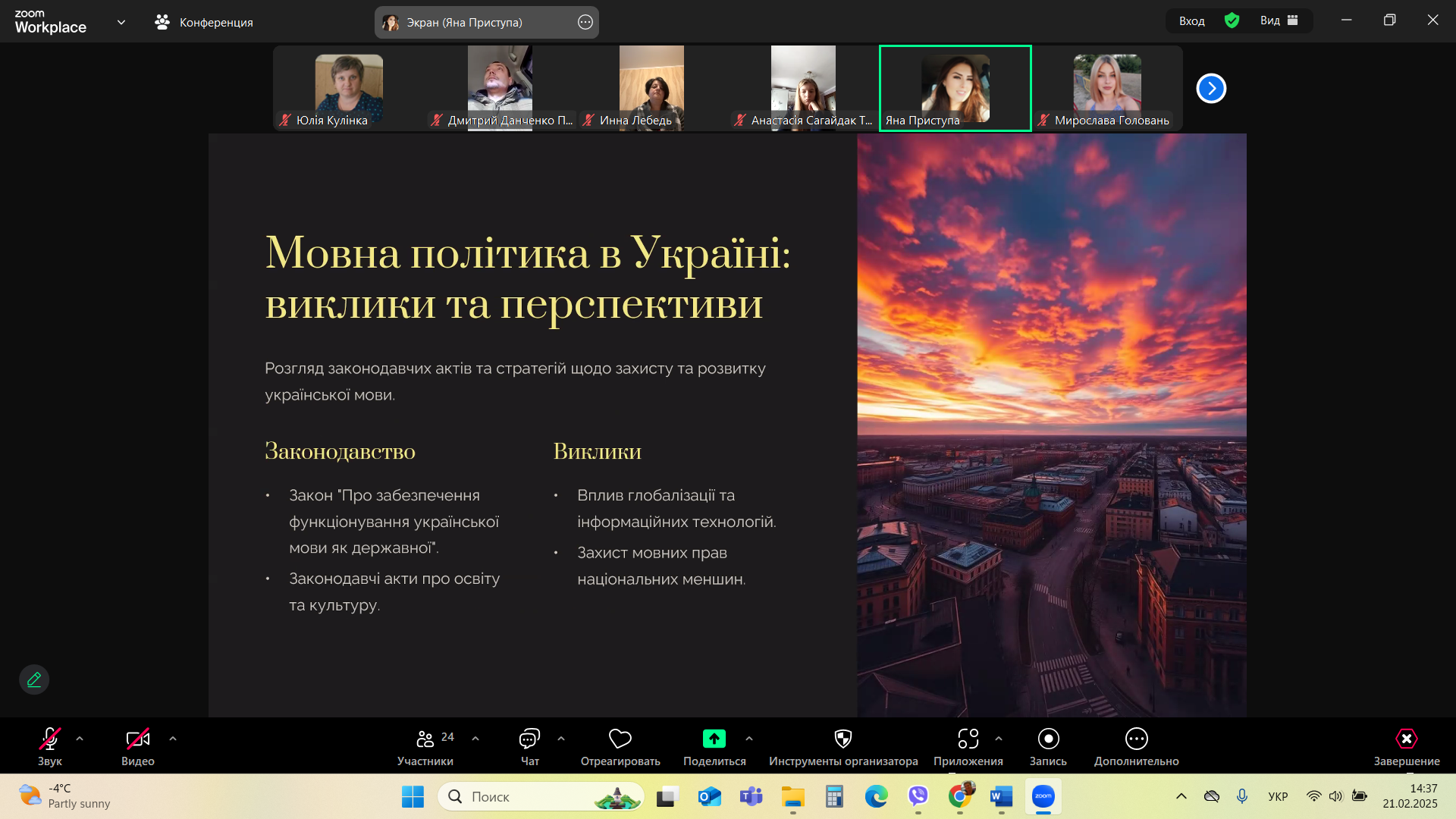Select Мирослава Головань video thumbnail
The width and height of the screenshot is (1456, 819).
[1107, 88]
